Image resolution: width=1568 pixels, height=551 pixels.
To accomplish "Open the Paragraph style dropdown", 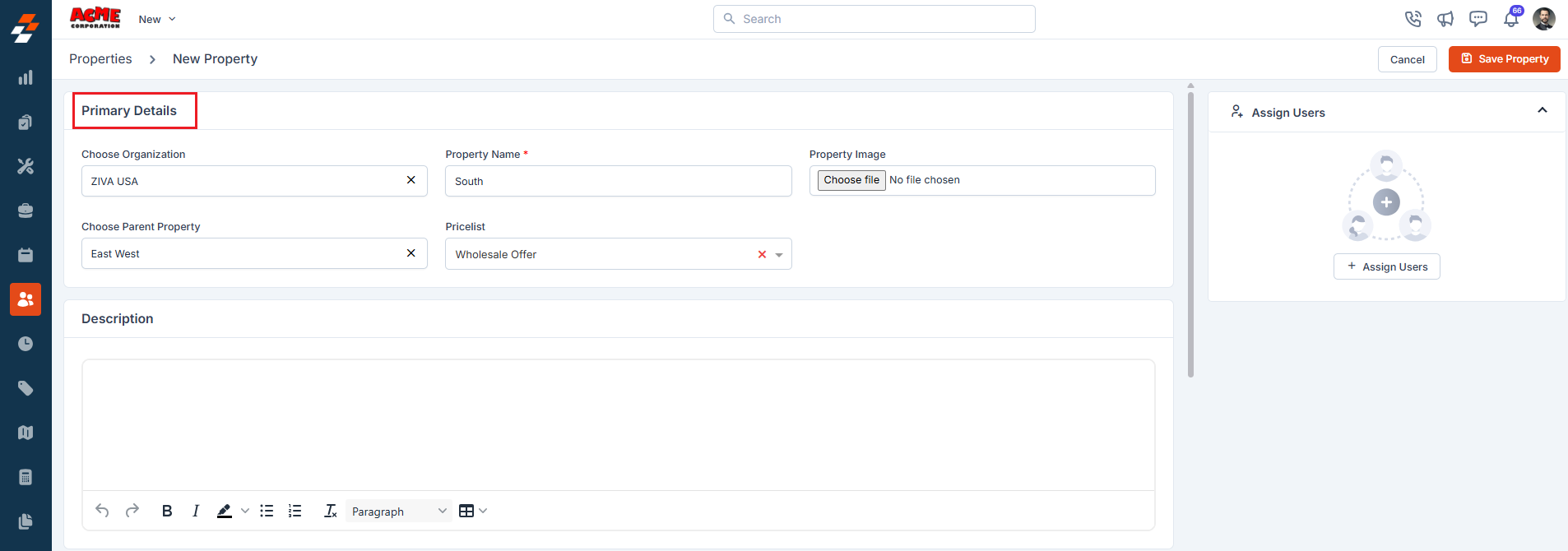I will point(399,511).
